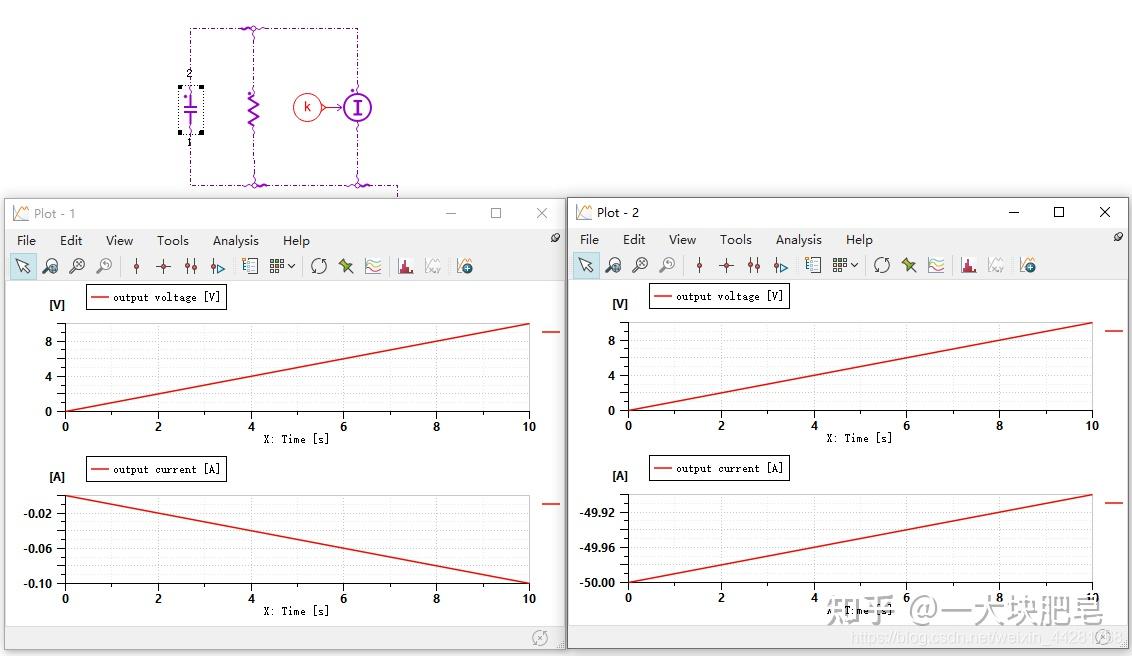Image resolution: width=1132 pixels, height=656 pixels.
Task: Select the current source I component
Action: (x=357, y=108)
